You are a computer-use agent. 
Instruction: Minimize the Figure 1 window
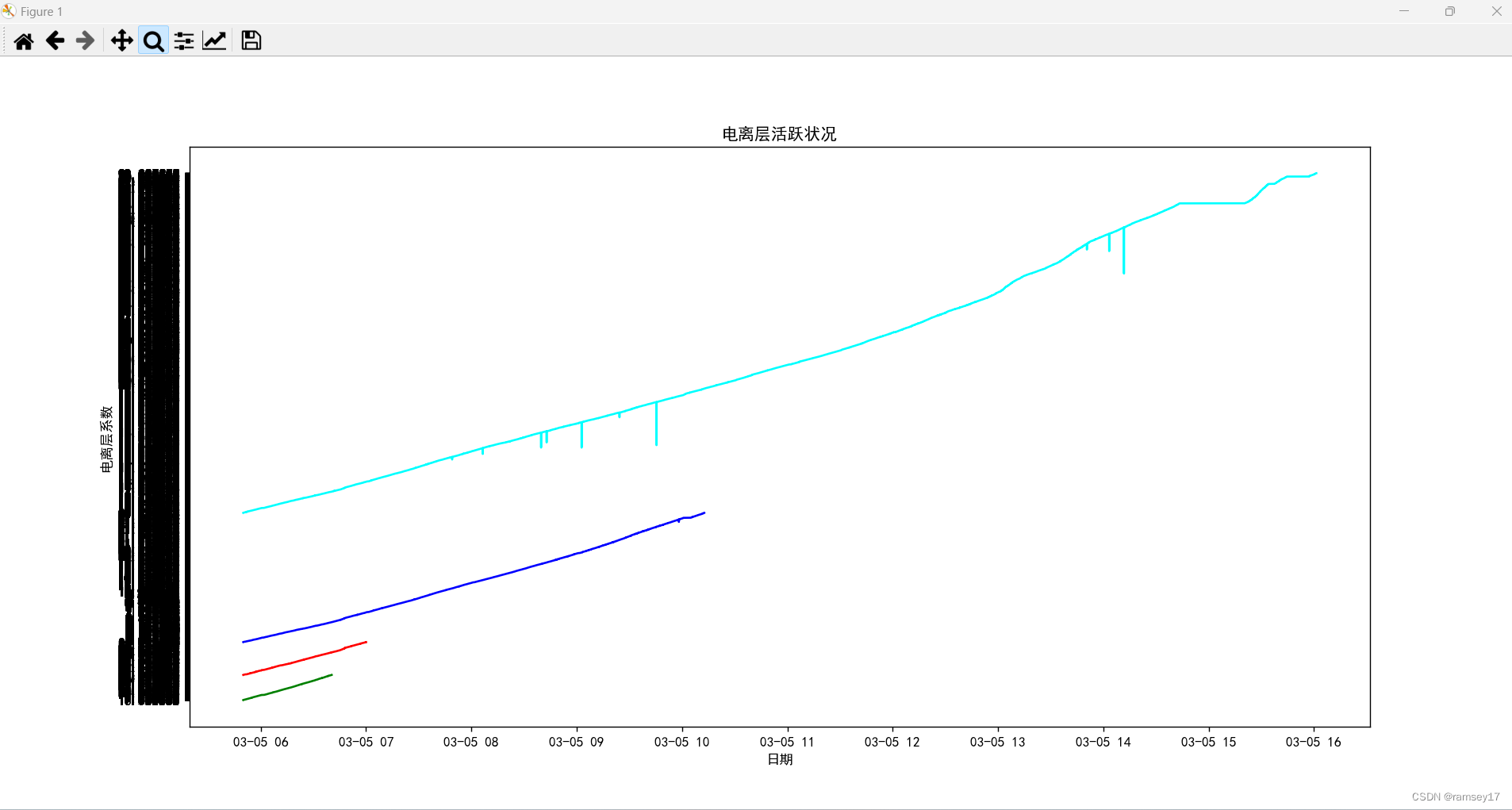pyautogui.click(x=1404, y=11)
